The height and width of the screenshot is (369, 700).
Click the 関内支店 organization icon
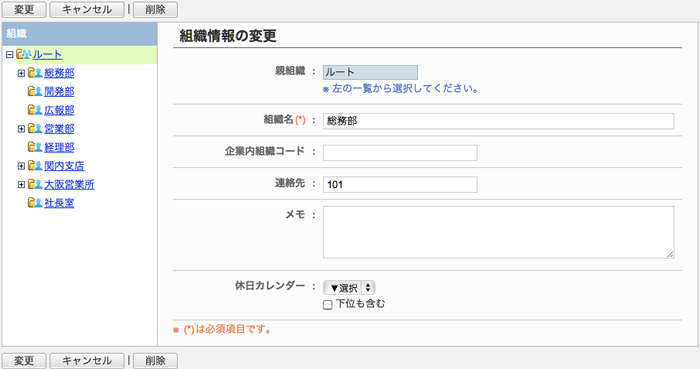(35, 166)
